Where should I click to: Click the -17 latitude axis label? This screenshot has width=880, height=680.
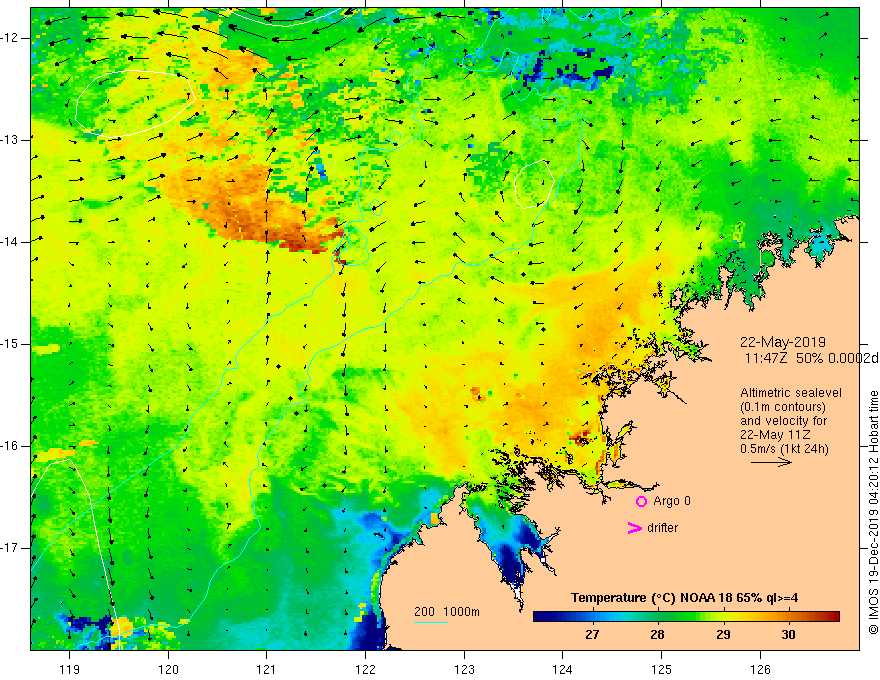[x=11, y=548]
